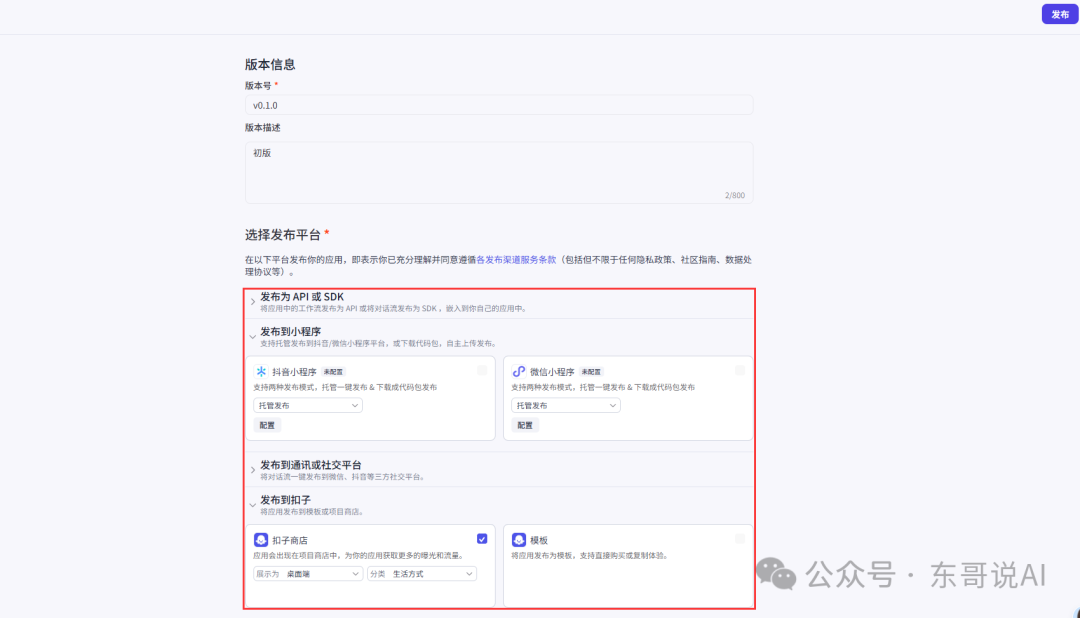This screenshot has width=1080, height=618.
Task: Tick the 模板 checkbox
Action: coord(740,539)
